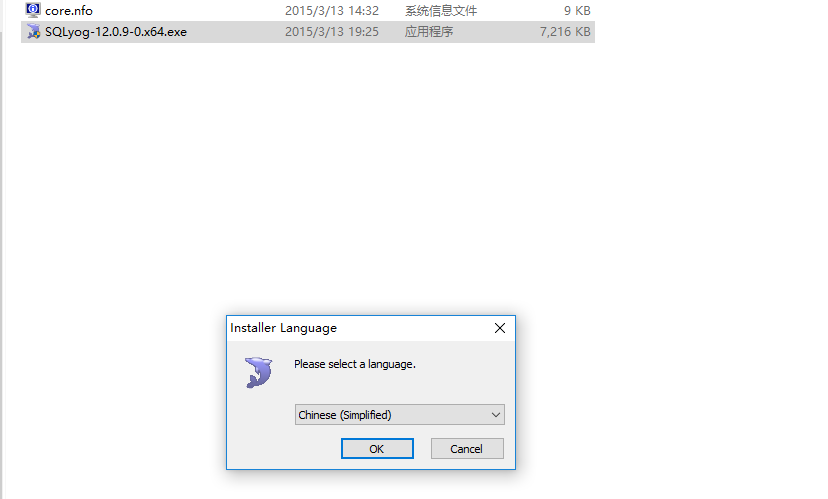Click the 'Please select a language.' label
Screen dimensions: 828x499
pos(355,364)
